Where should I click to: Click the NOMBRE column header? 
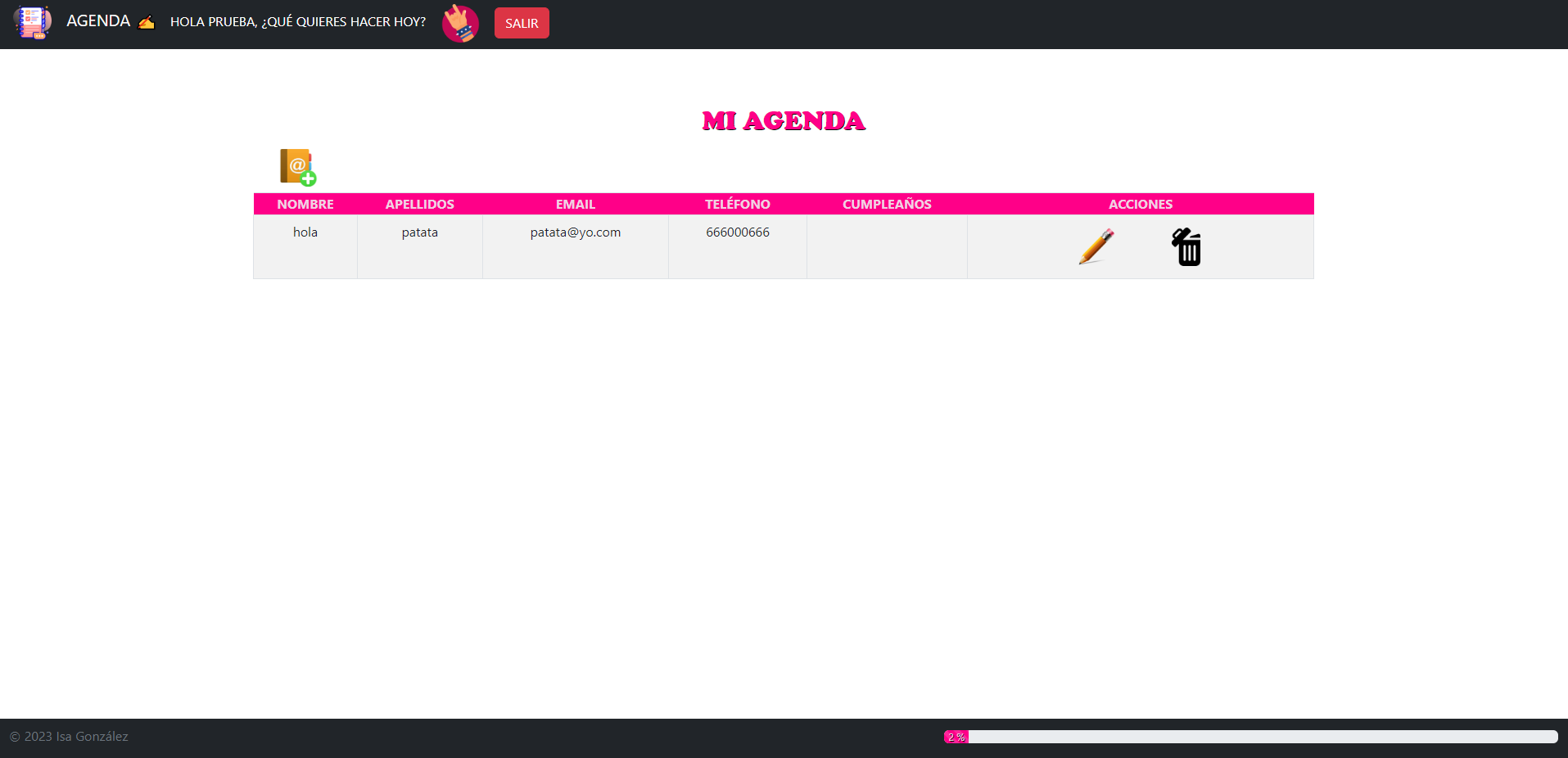point(305,204)
